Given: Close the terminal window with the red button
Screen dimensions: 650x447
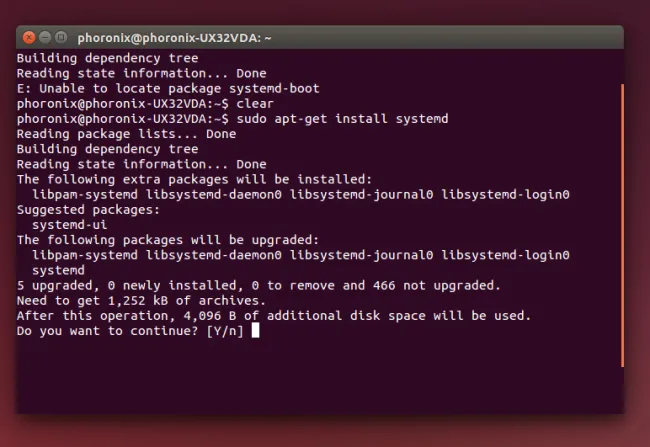Looking at the screenshot, I should click(29, 38).
